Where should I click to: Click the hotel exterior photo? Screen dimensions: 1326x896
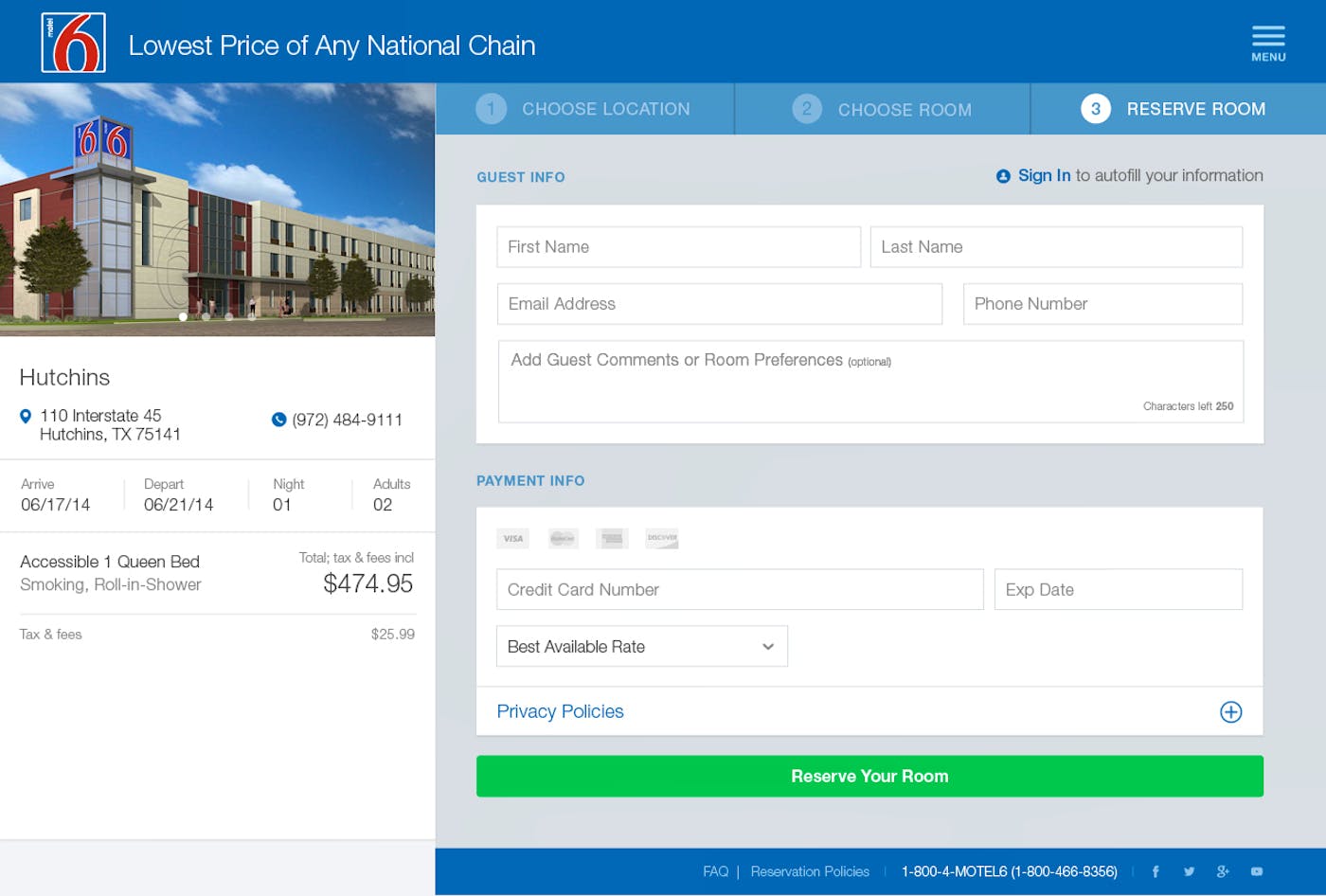tap(218, 209)
